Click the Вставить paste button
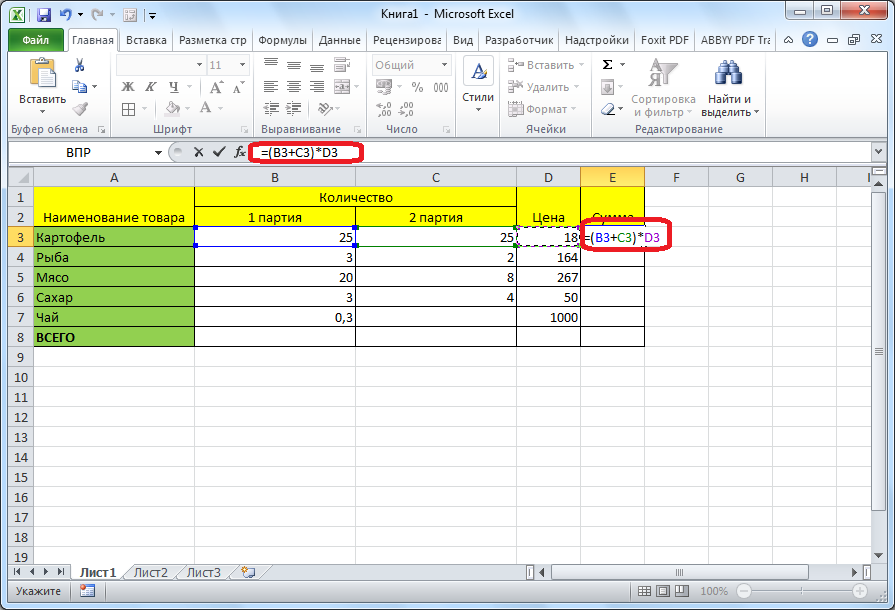Viewport: 895px width, 610px height. [42, 85]
